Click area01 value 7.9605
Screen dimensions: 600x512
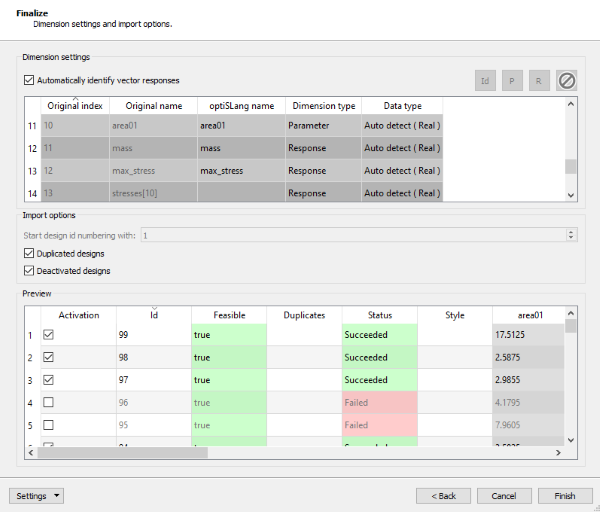(528, 425)
